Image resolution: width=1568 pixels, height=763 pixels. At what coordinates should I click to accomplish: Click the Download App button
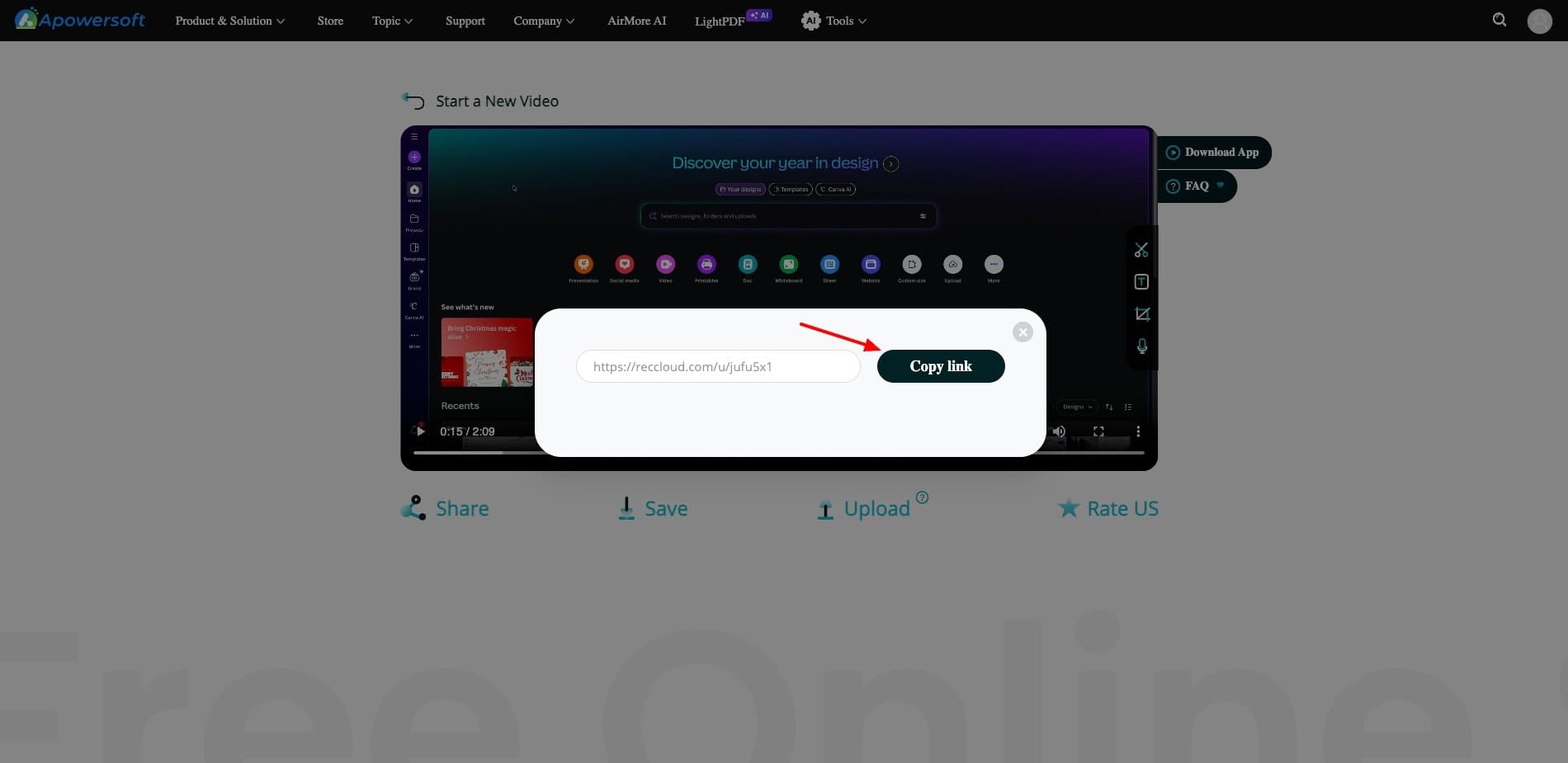(x=1213, y=153)
